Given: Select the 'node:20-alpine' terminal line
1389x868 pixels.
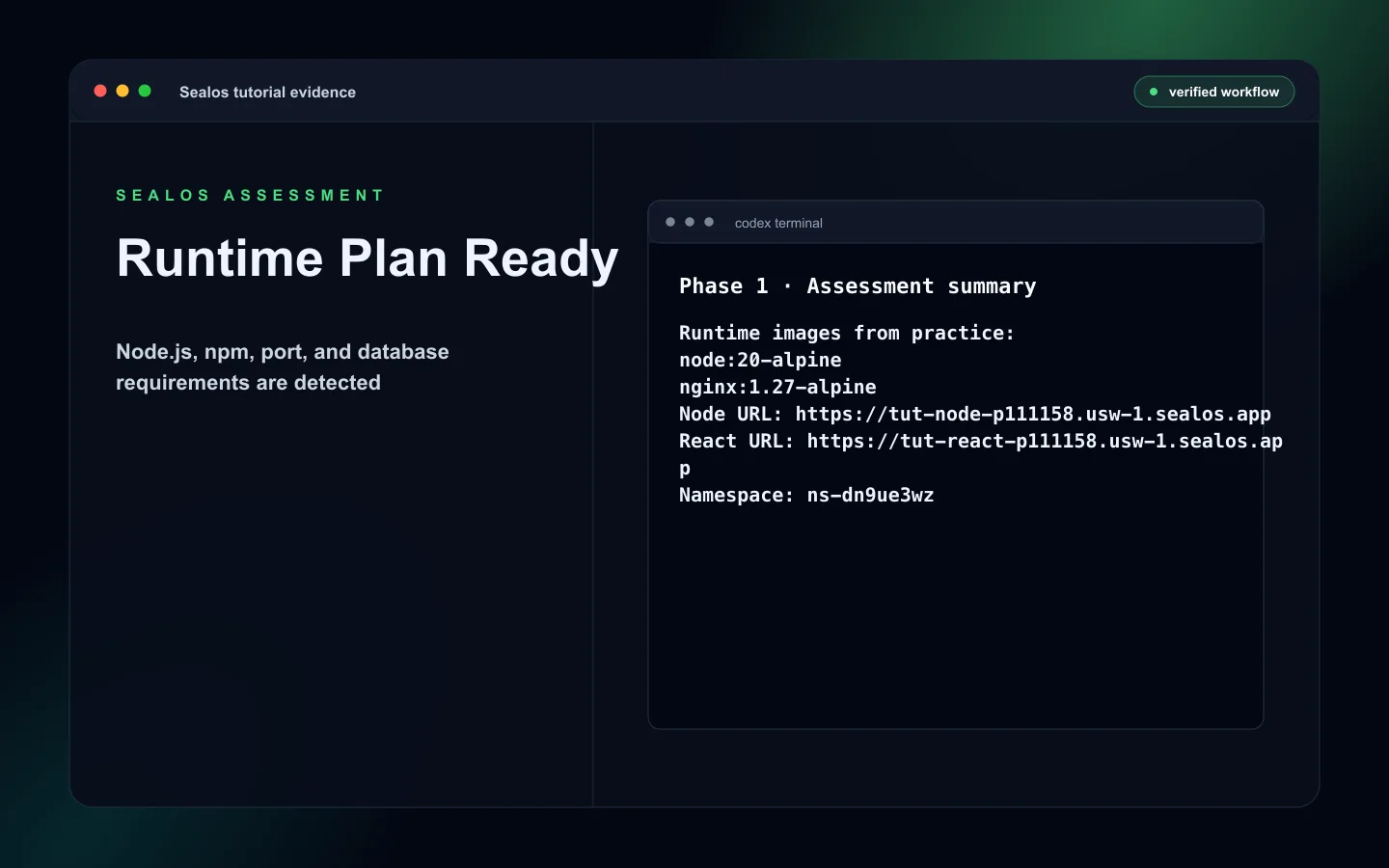Looking at the screenshot, I should [760, 360].
